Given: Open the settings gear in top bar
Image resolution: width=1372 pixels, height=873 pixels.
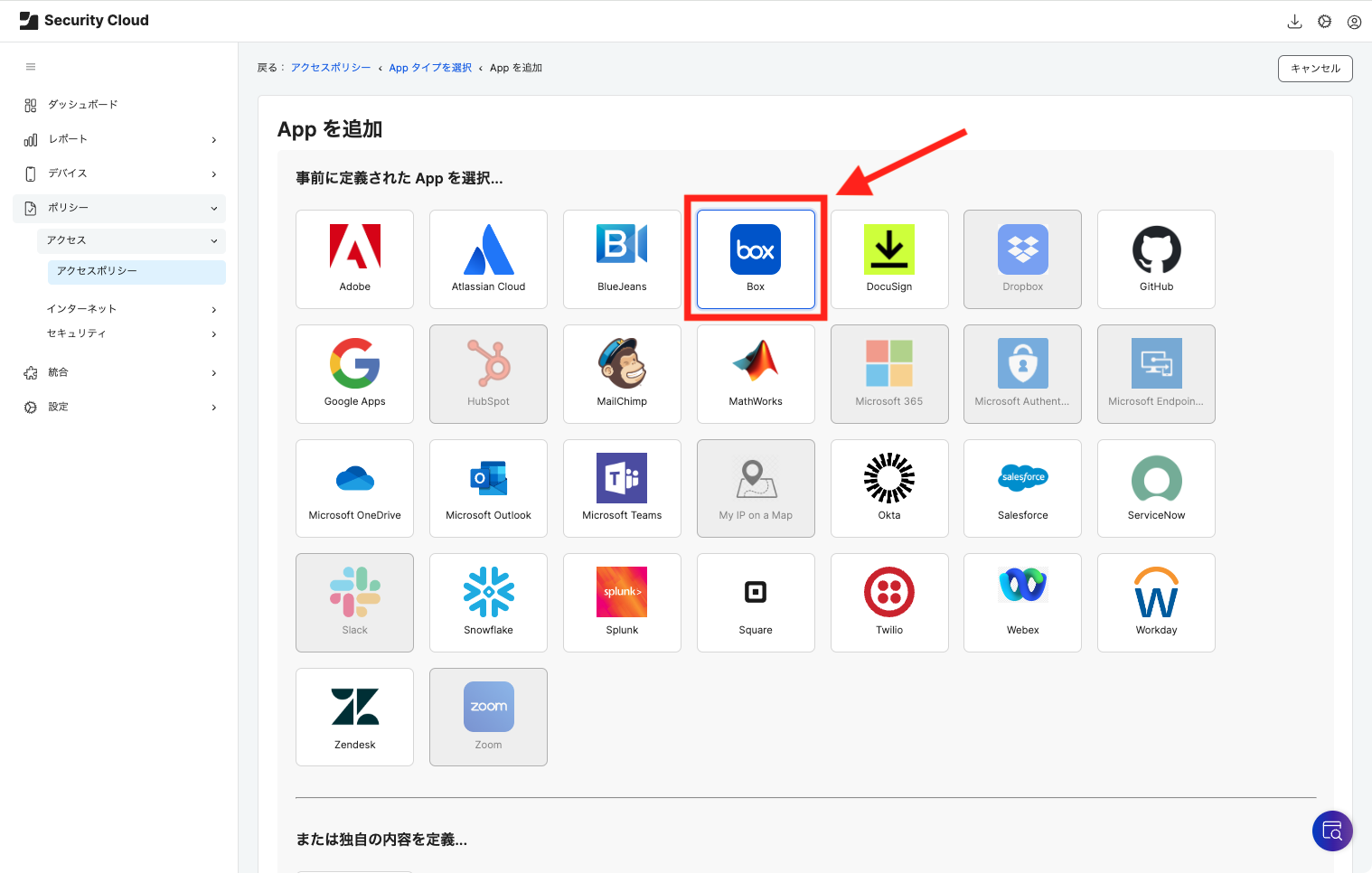Looking at the screenshot, I should click(x=1324, y=22).
